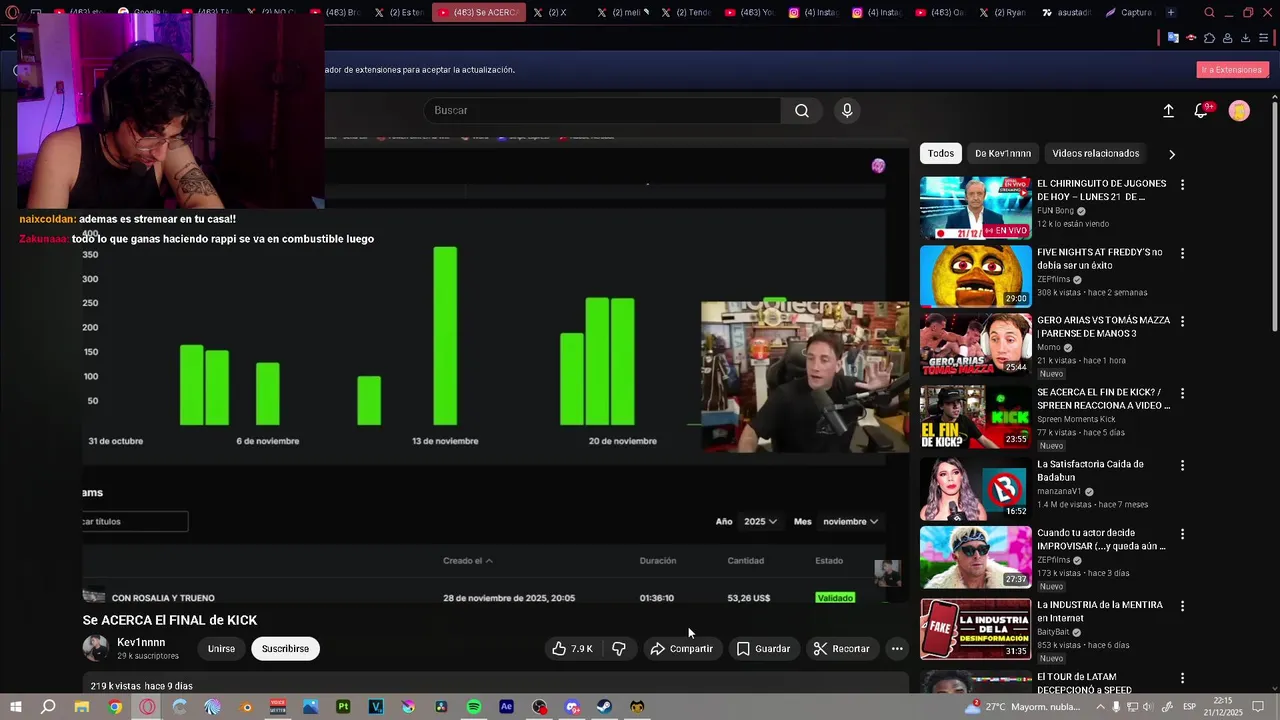Open options for Se acerca el fin de Kick
The height and width of the screenshot is (720, 1280).
[1182, 394]
